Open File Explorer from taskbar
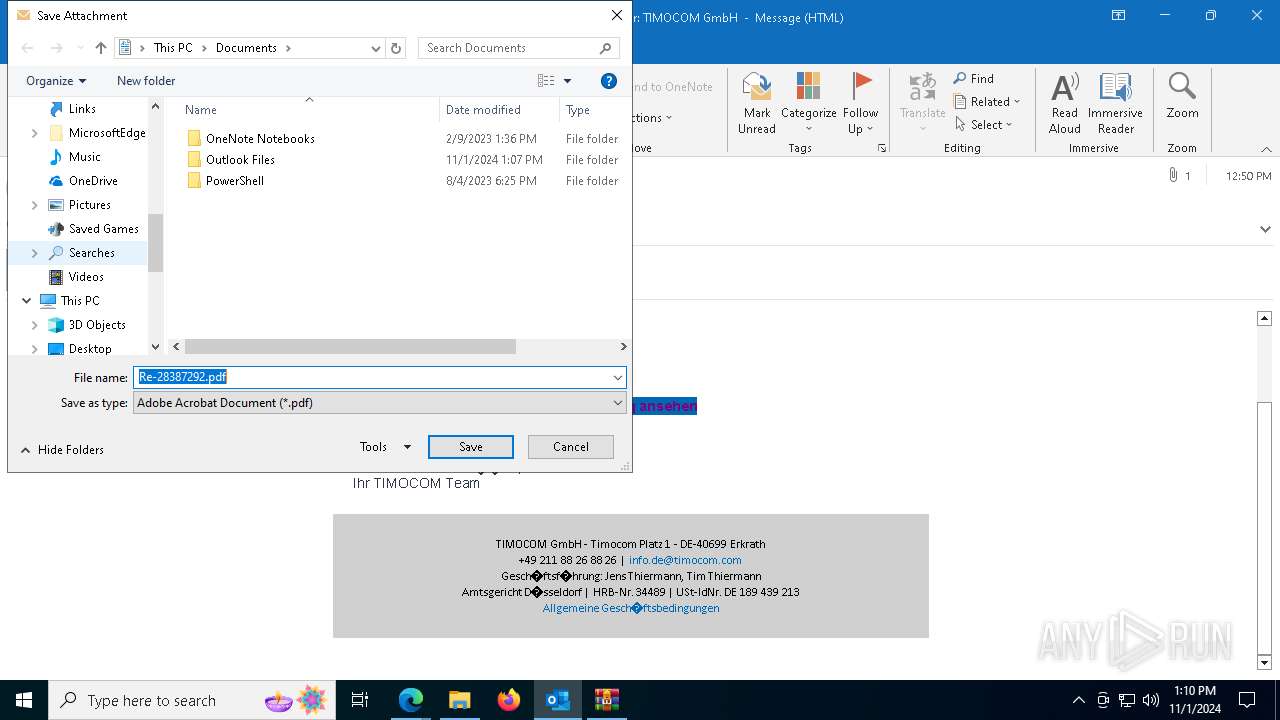Image resolution: width=1280 pixels, height=720 pixels. [x=460, y=700]
